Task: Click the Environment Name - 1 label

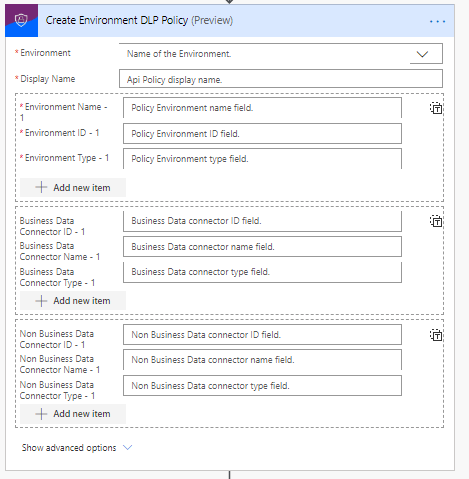Action: 63,112
